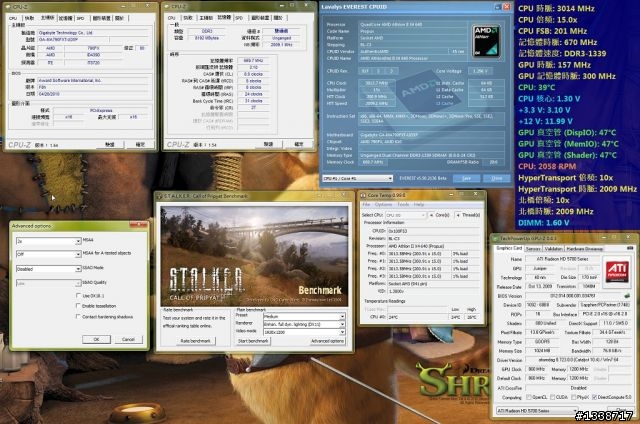The image size is (640, 424).
Task: Open Help menu in Core Temp
Action: 418,204
